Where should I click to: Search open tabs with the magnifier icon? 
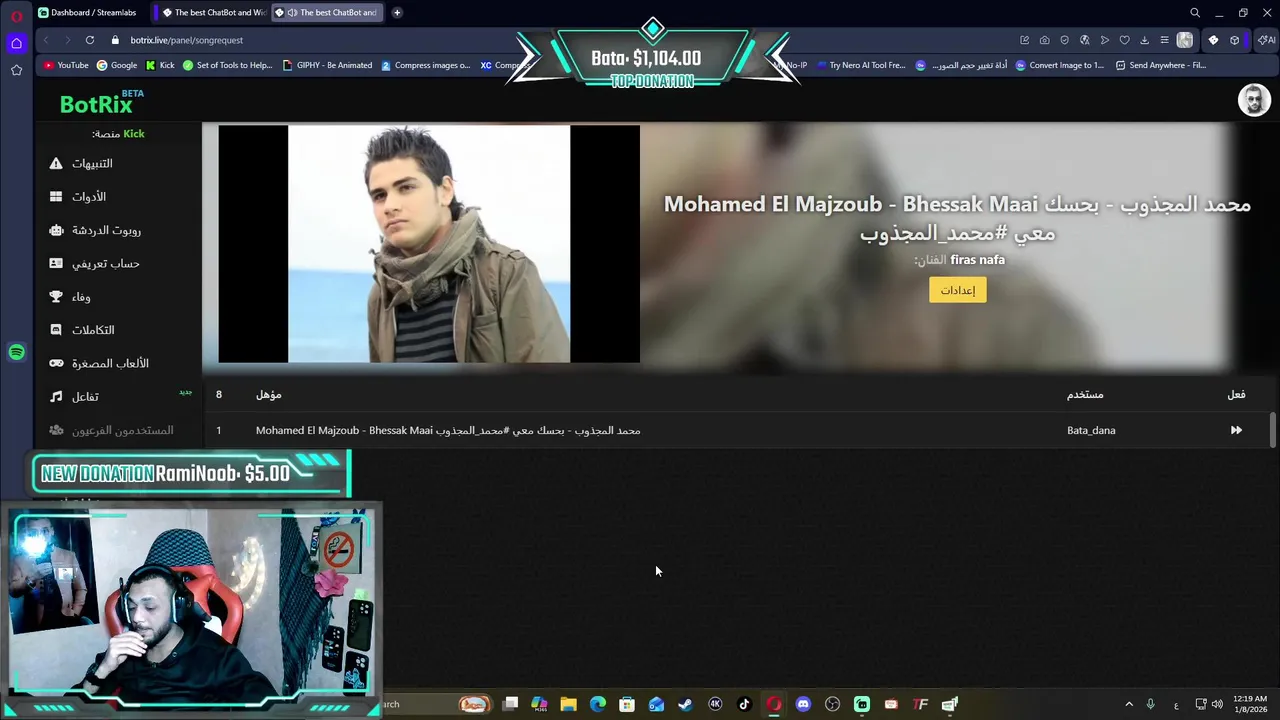tap(1195, 13)
